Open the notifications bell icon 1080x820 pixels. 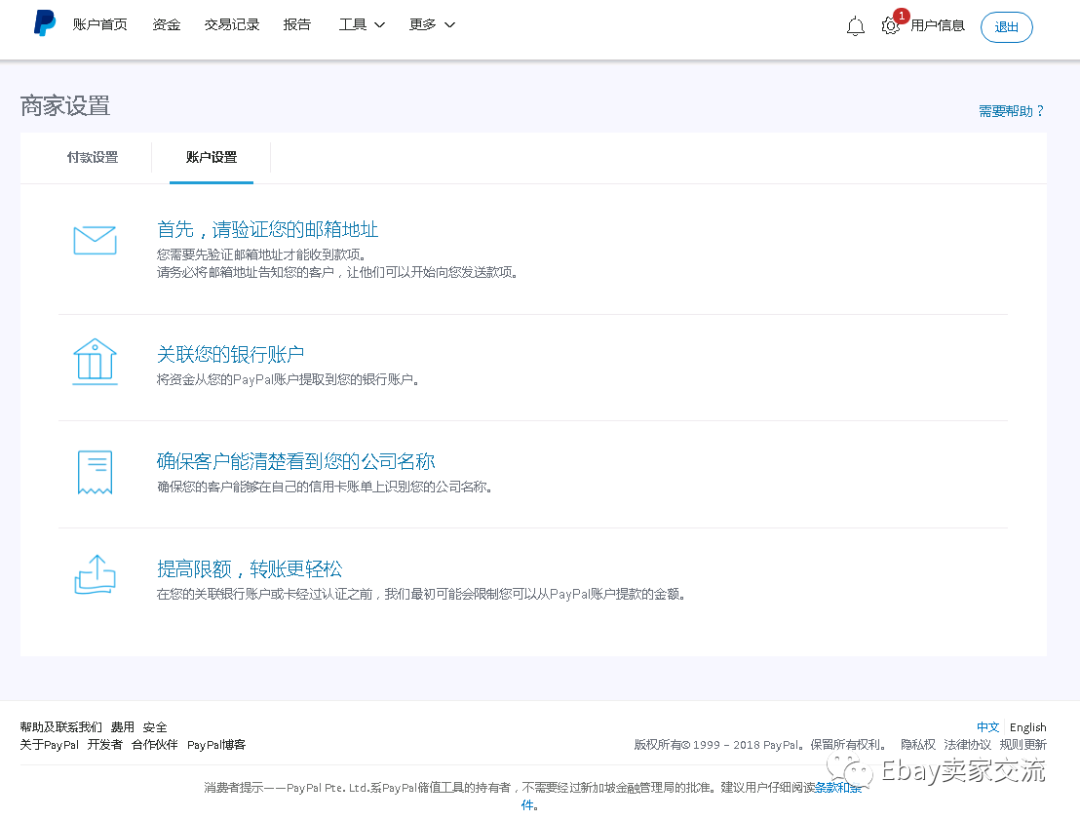click(855, 26)
